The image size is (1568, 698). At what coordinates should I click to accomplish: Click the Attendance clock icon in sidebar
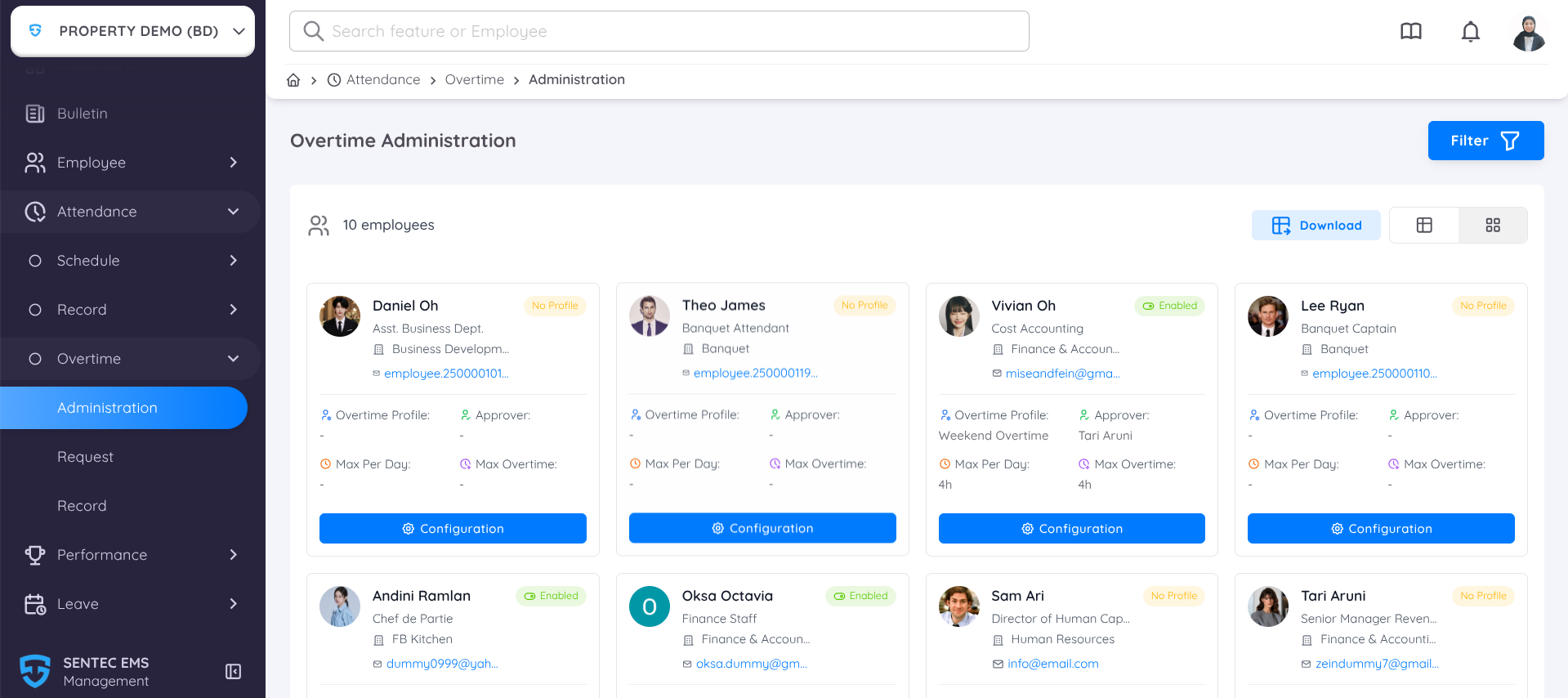click(x=35, y=212)
